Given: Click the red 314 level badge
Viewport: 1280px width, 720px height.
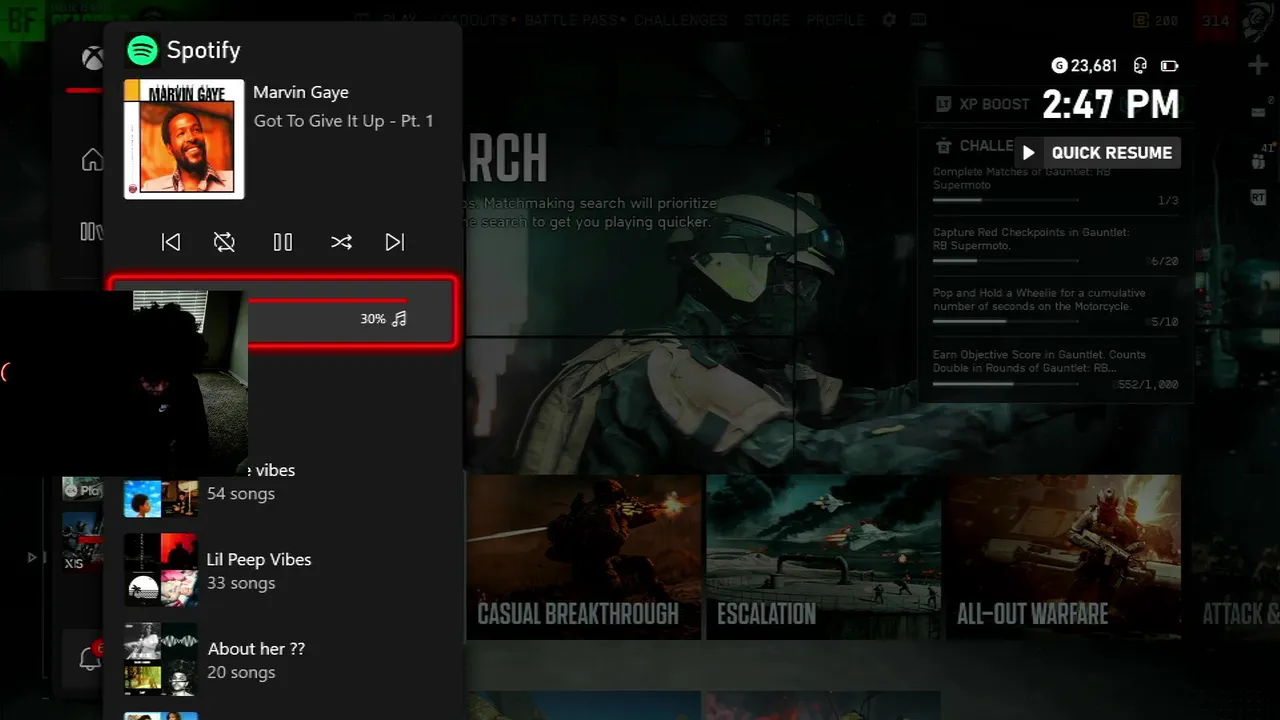Looking at the screenshot, I should [1216, 20].
